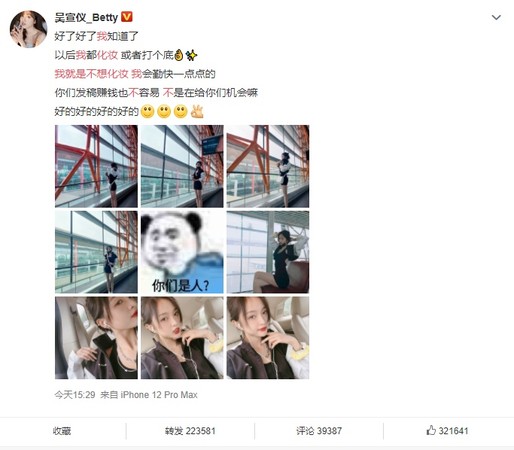Open the panda meme thumbnail
This screenshot has height=450, width=514.
[182, 252]
